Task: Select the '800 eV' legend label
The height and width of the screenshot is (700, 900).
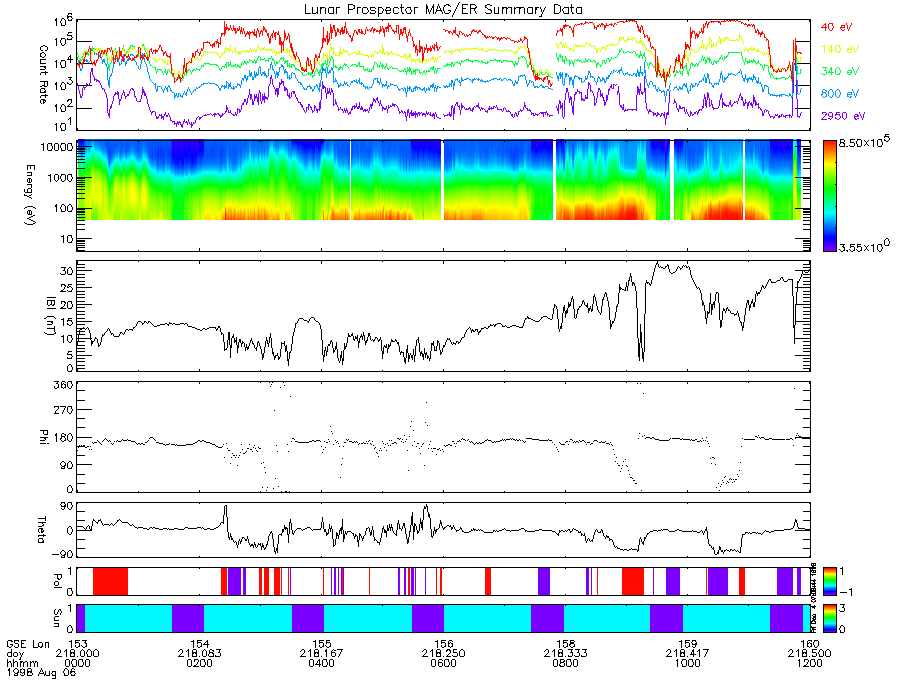Action: click(x=840, y=94)
